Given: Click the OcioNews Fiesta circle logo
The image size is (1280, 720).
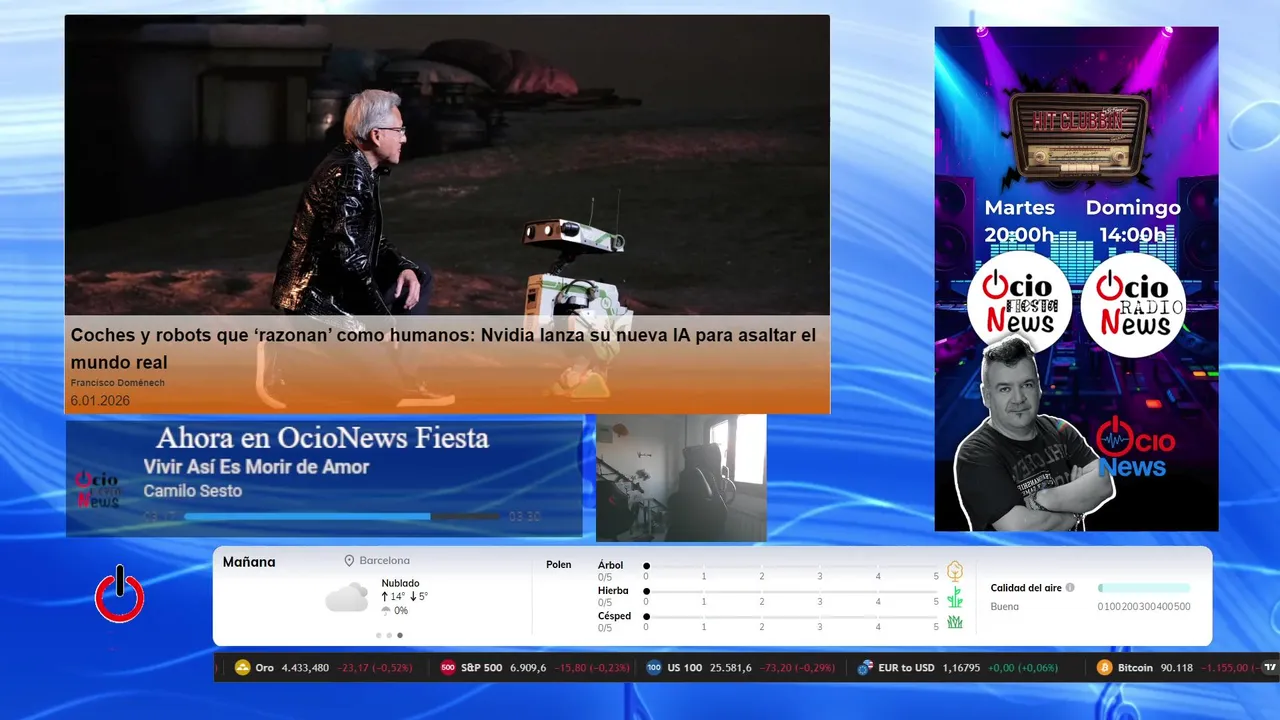Looking at the screenshot, I should [x=1020, y=304].
